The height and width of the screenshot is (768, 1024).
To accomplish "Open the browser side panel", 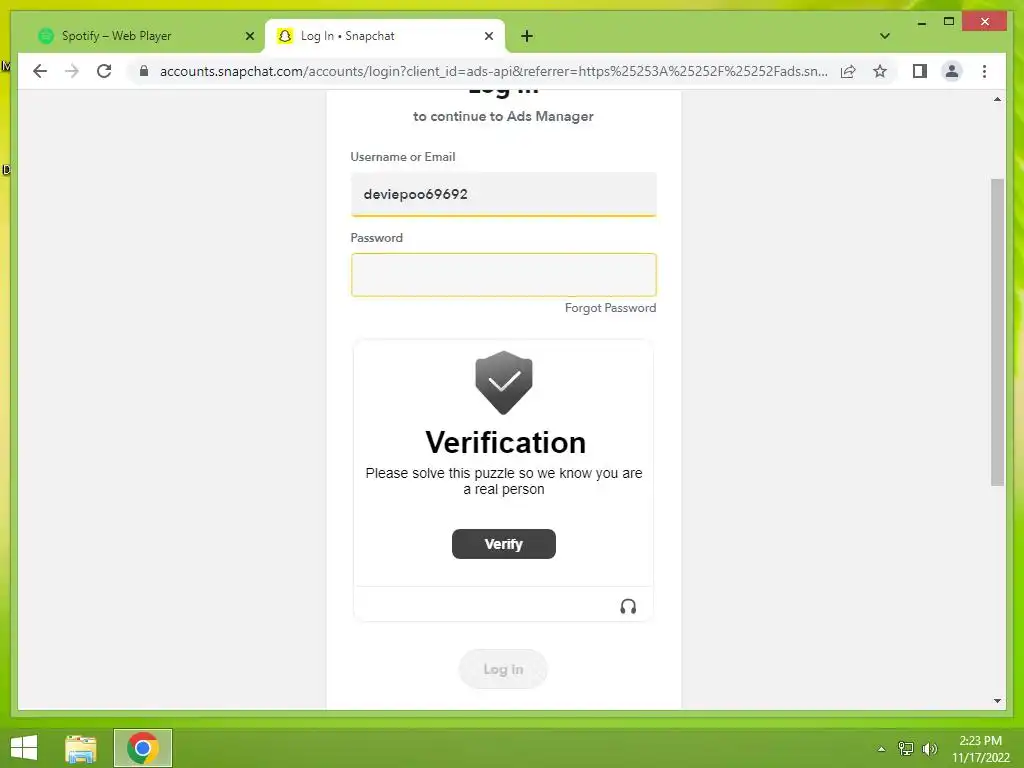I will [x=920, y=71].
